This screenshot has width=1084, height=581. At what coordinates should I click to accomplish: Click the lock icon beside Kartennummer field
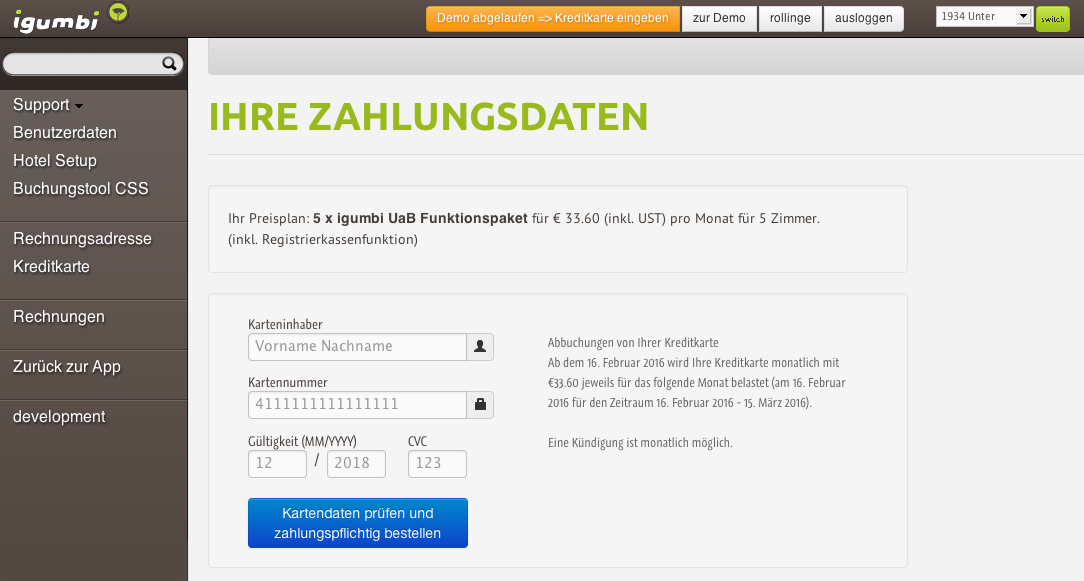tap(479, 404)
